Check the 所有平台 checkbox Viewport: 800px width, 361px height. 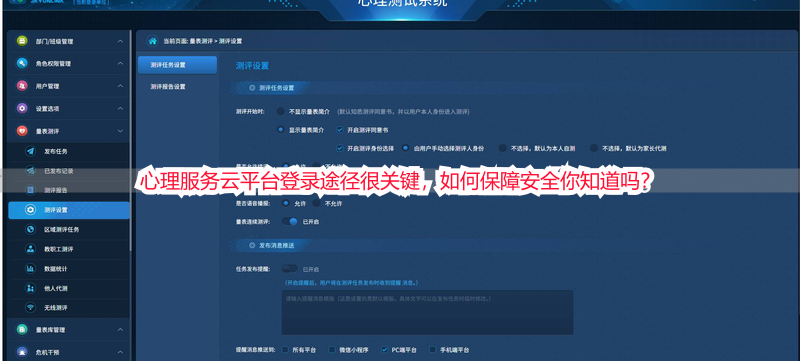pos(285,350)
